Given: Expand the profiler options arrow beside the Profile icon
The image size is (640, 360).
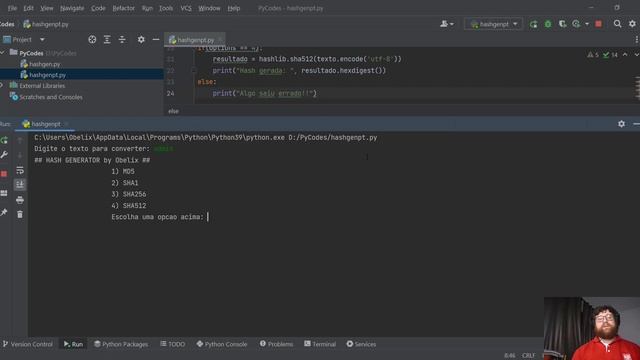Looking at the screenshot, I should 587,24.
